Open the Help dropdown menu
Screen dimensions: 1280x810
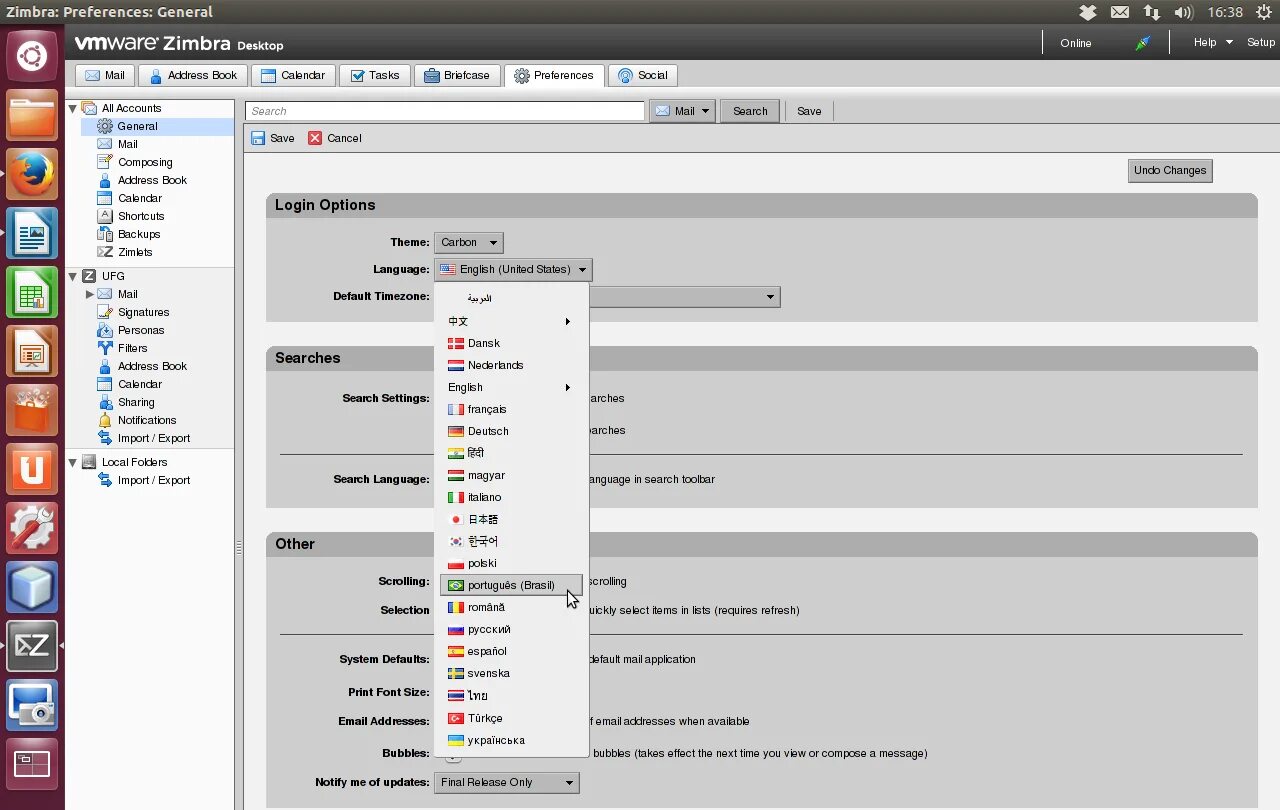click(1211, 42)
